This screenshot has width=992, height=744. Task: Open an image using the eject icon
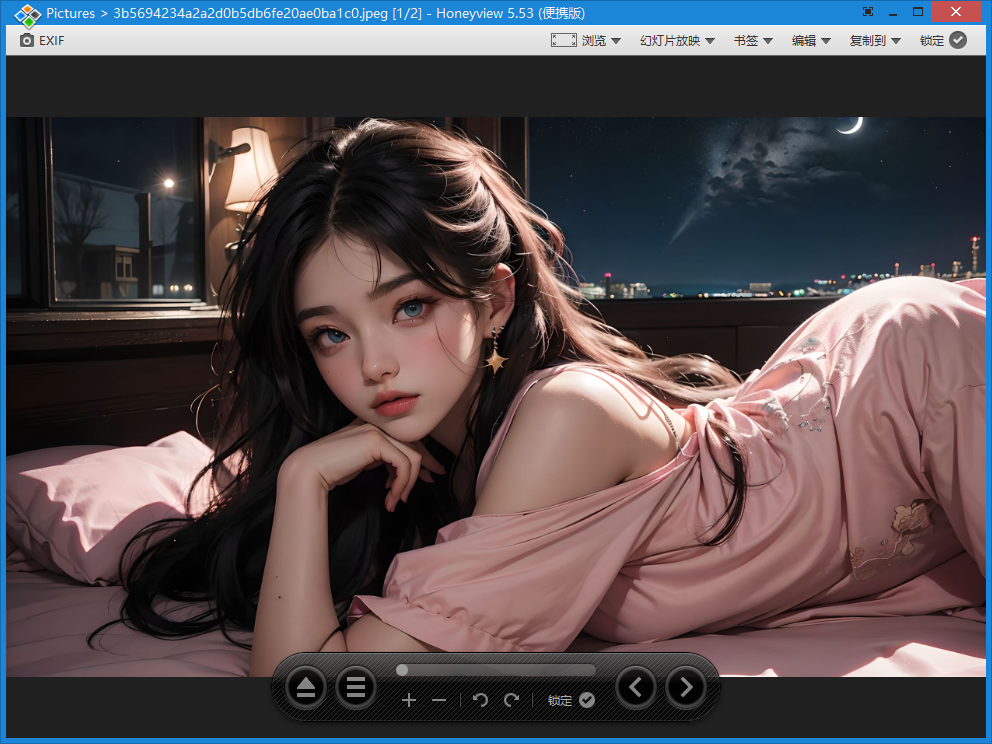pos(306,687)
